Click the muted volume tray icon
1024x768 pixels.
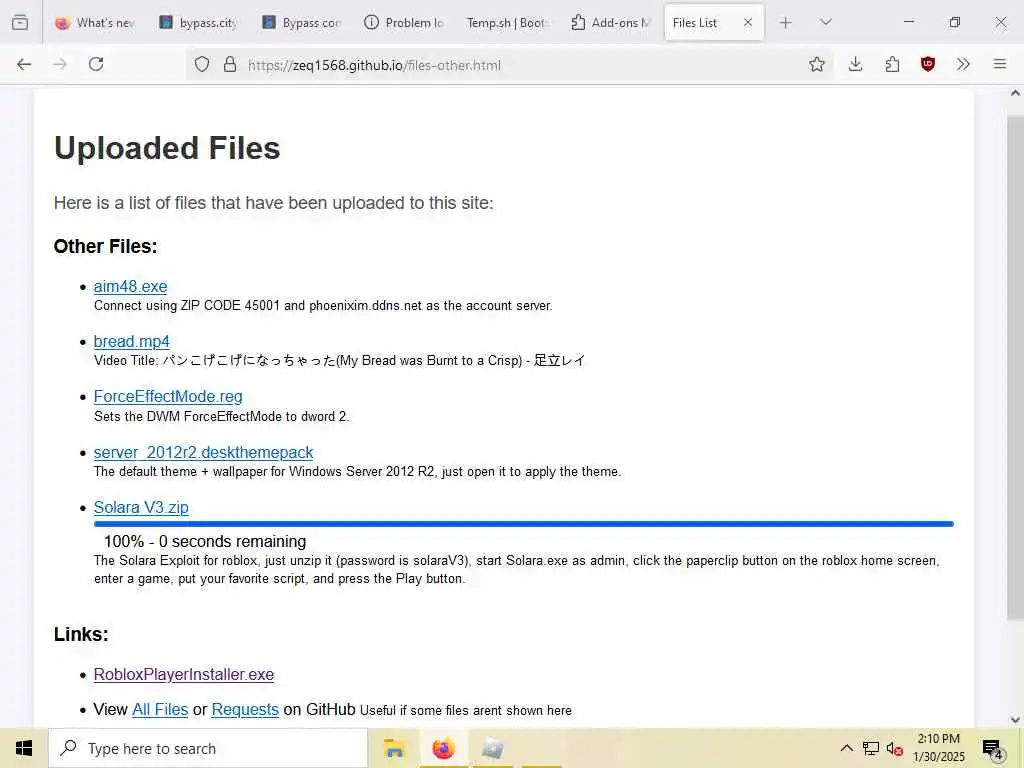point(895,749)
